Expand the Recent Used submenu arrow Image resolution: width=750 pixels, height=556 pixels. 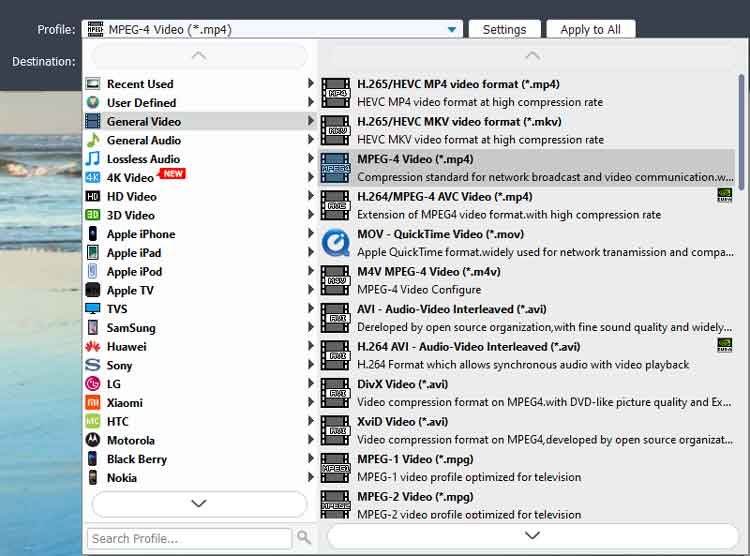click(x=310, y=83)
